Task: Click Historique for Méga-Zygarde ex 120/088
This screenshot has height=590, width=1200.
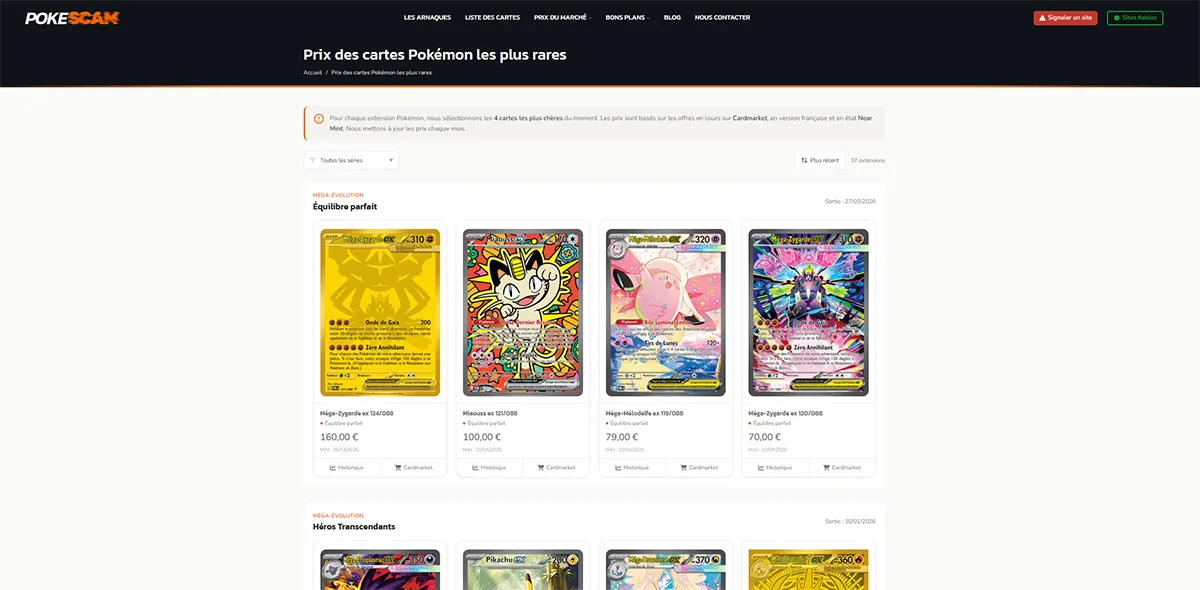Action: click(x=775, y=467)
